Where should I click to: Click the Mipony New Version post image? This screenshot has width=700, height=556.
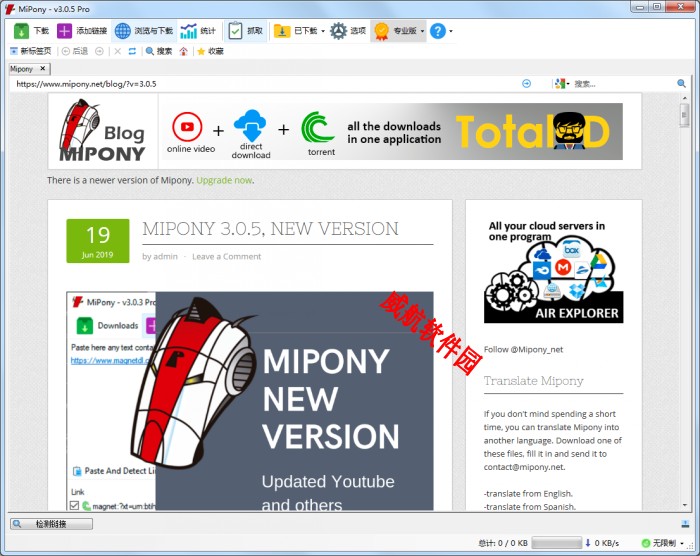pos(250,401)
